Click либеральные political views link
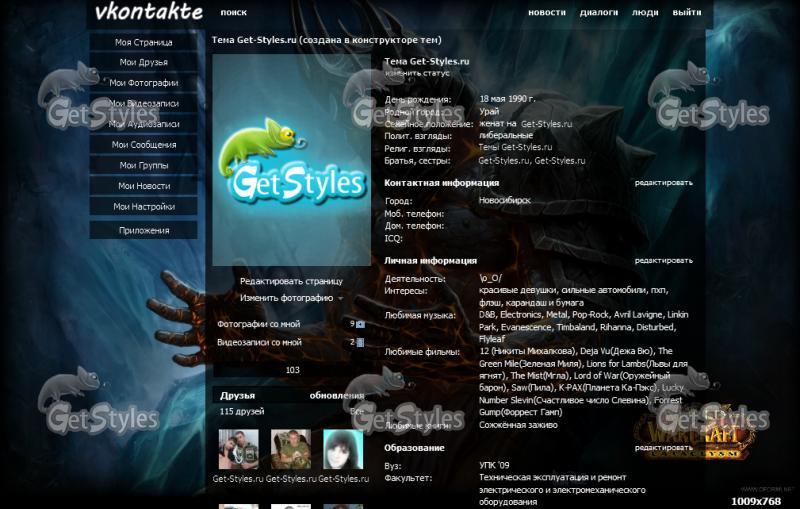The image size is (800, 509). (506, 136)
